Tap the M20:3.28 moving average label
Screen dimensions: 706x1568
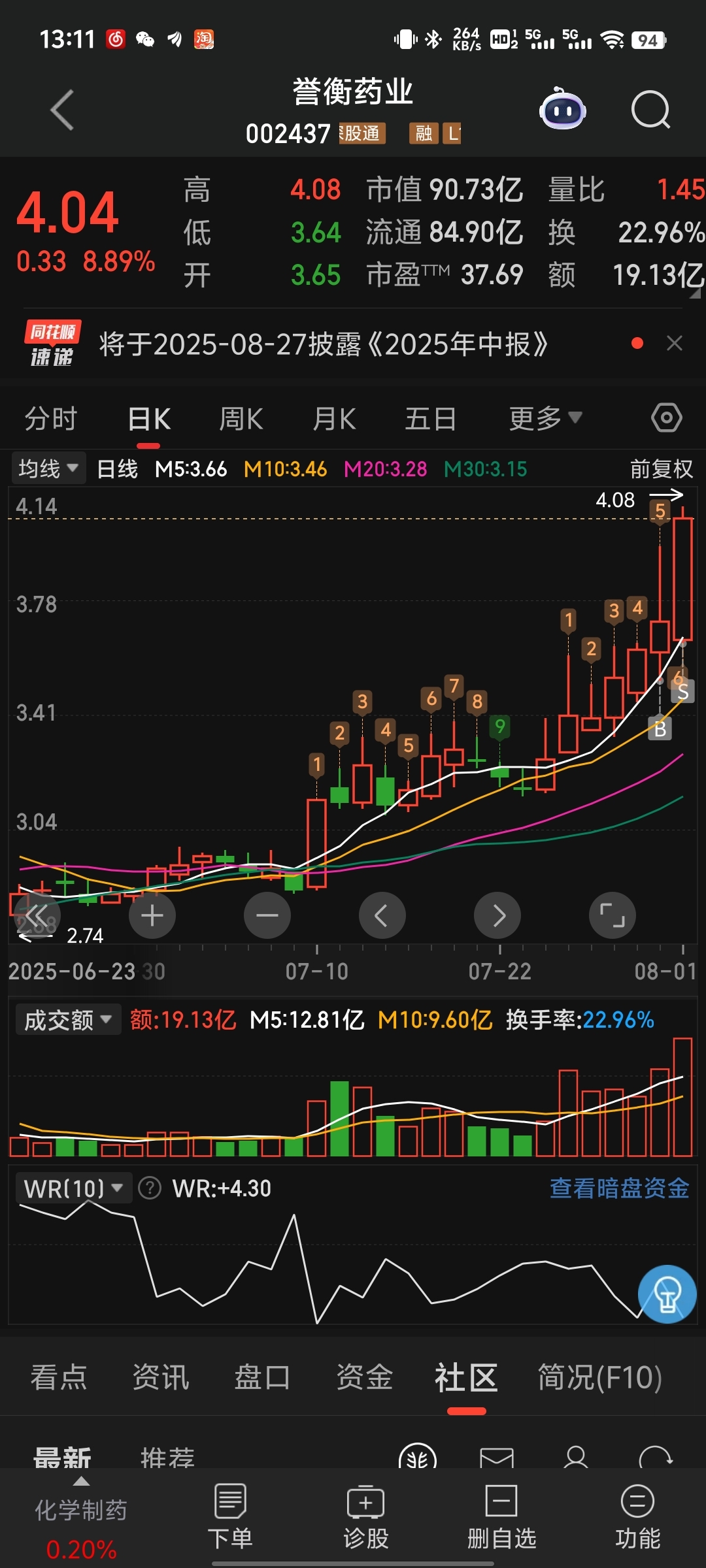point(385,468)
